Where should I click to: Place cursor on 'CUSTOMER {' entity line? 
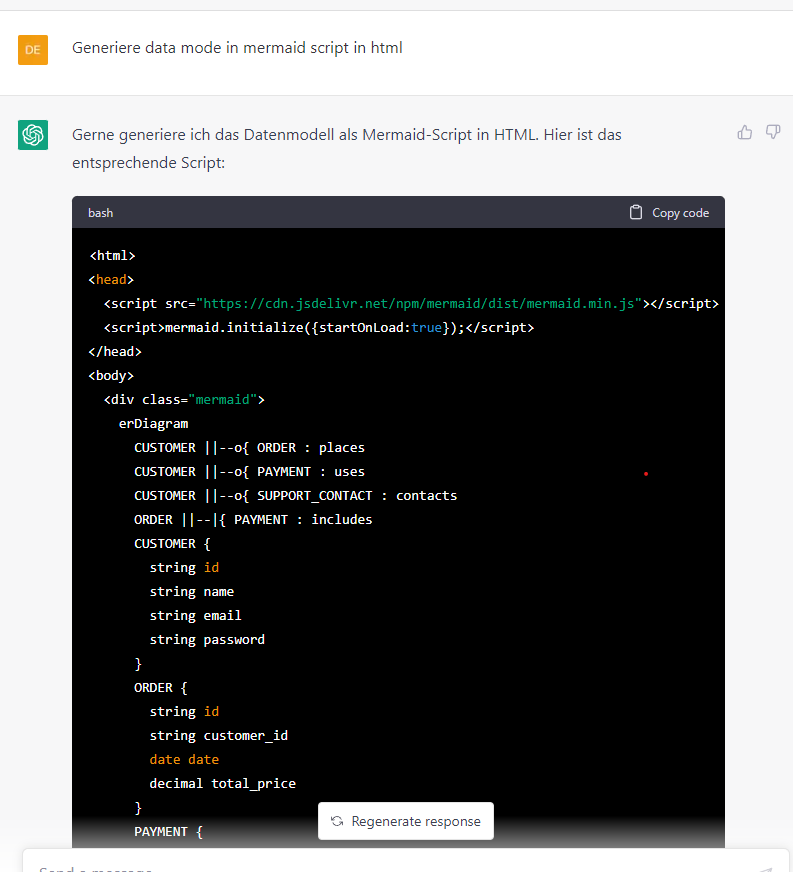172,544
